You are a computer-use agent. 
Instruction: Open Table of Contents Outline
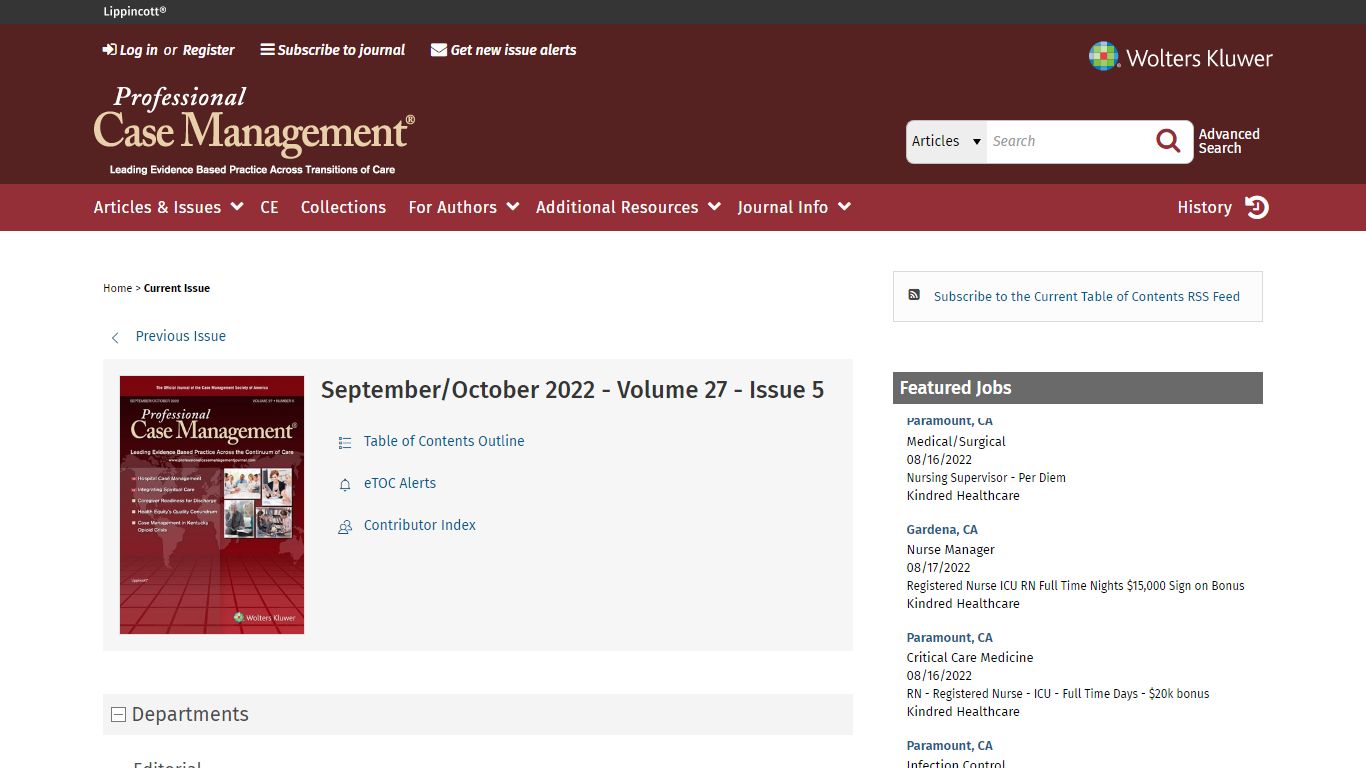(444, 441)
